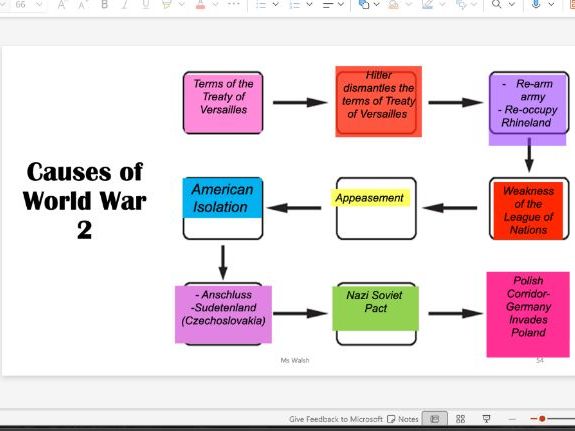Expand Shape Outline dropdown arrow

pyautogui.click(x=442, y=4)
